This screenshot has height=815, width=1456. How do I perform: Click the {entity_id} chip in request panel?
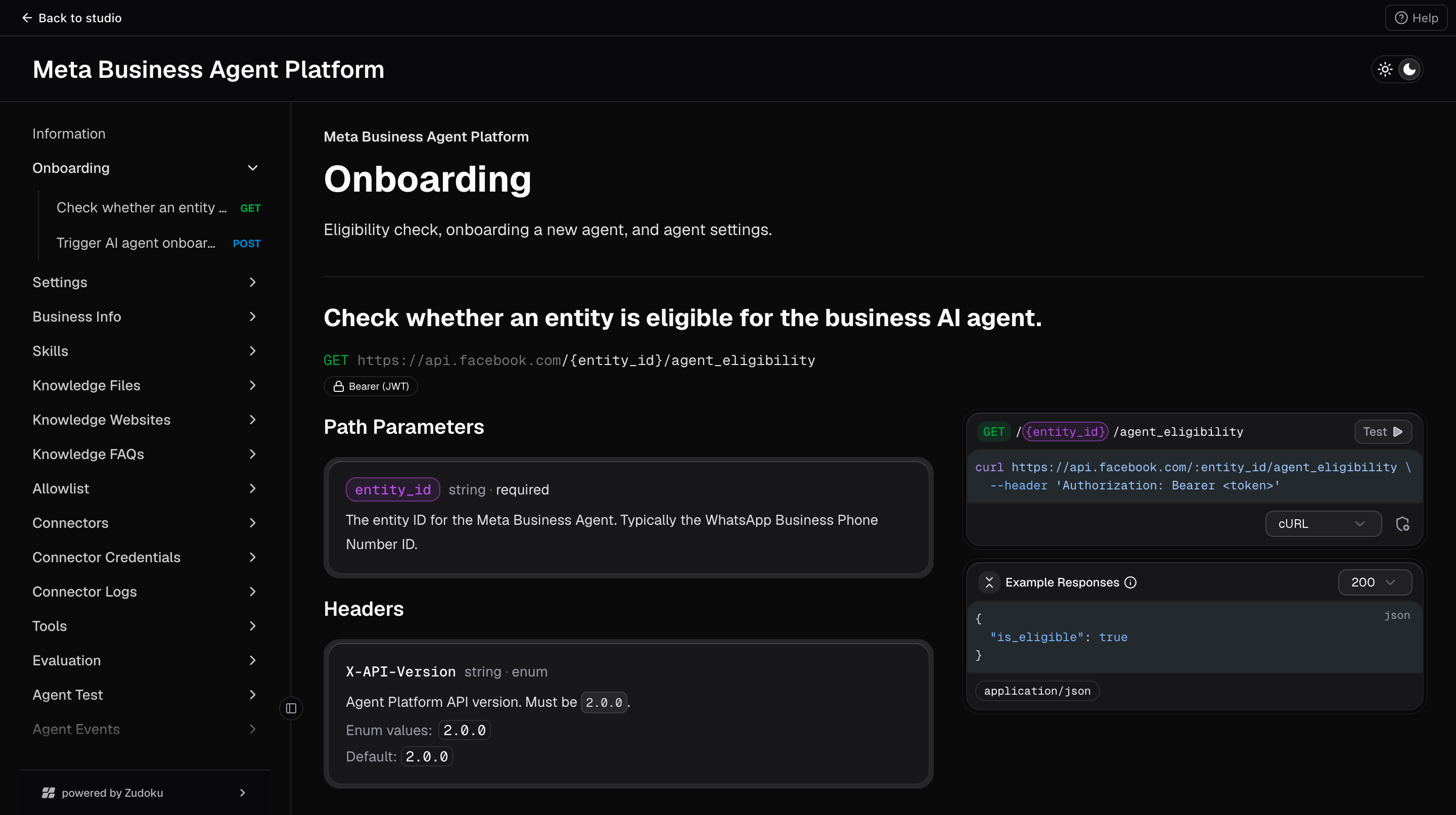[x=1065, y=432]
